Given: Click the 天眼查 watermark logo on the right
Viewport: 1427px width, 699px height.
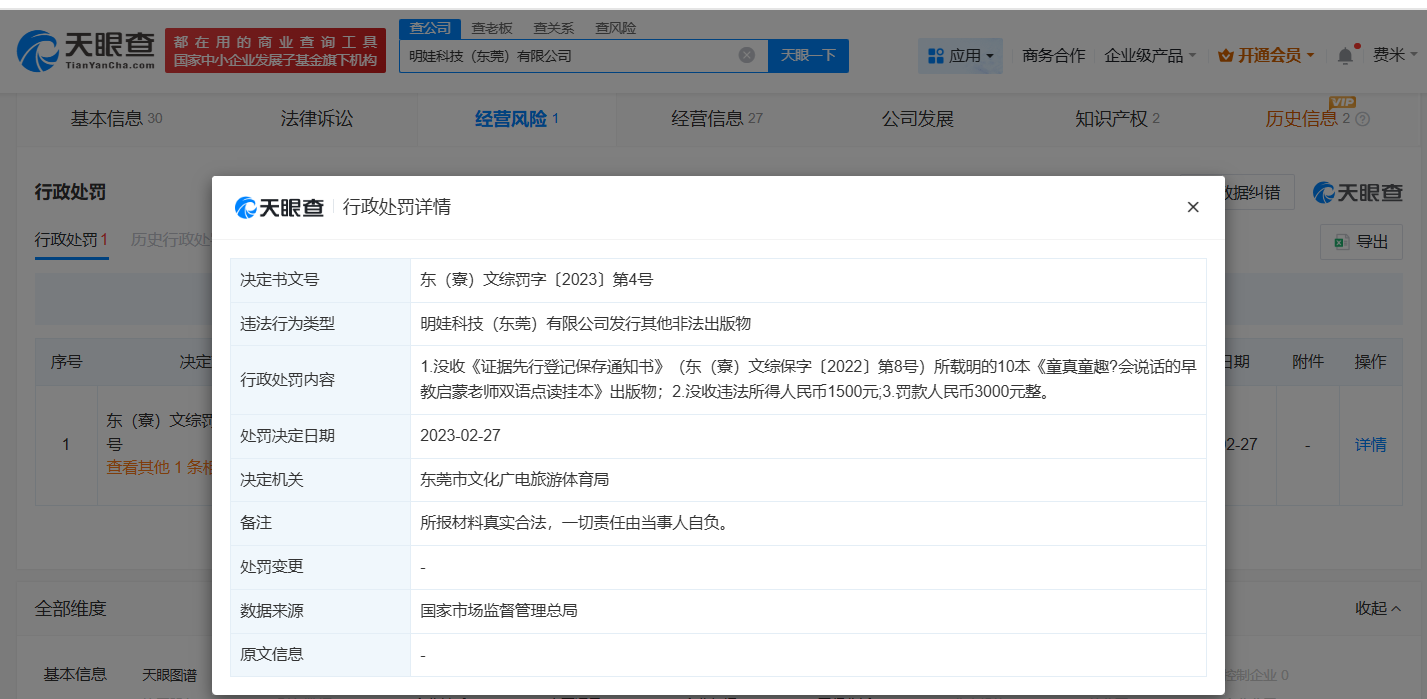Looking at the screenshot, I should pos(1359,192).
